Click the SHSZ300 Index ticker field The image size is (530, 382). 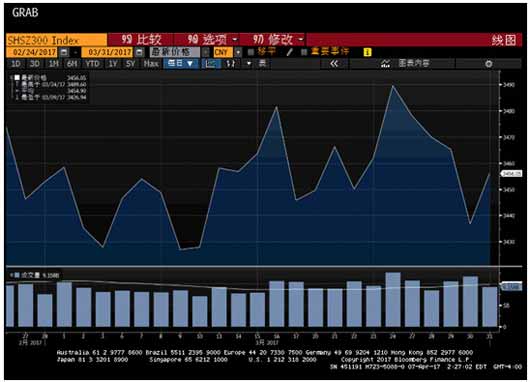pyautogui.click(x=56, y=40)
